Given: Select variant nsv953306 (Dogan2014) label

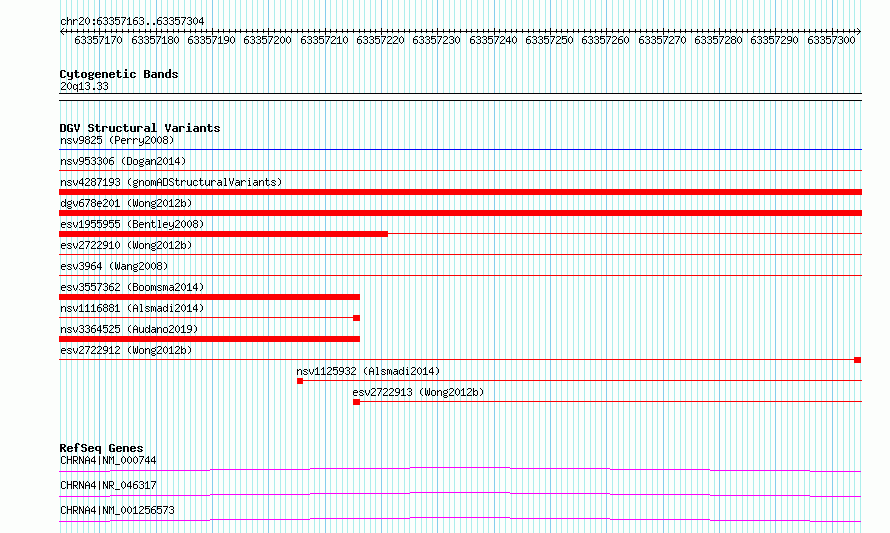Looking at the screenshot, I should click(x=123, y=161).
